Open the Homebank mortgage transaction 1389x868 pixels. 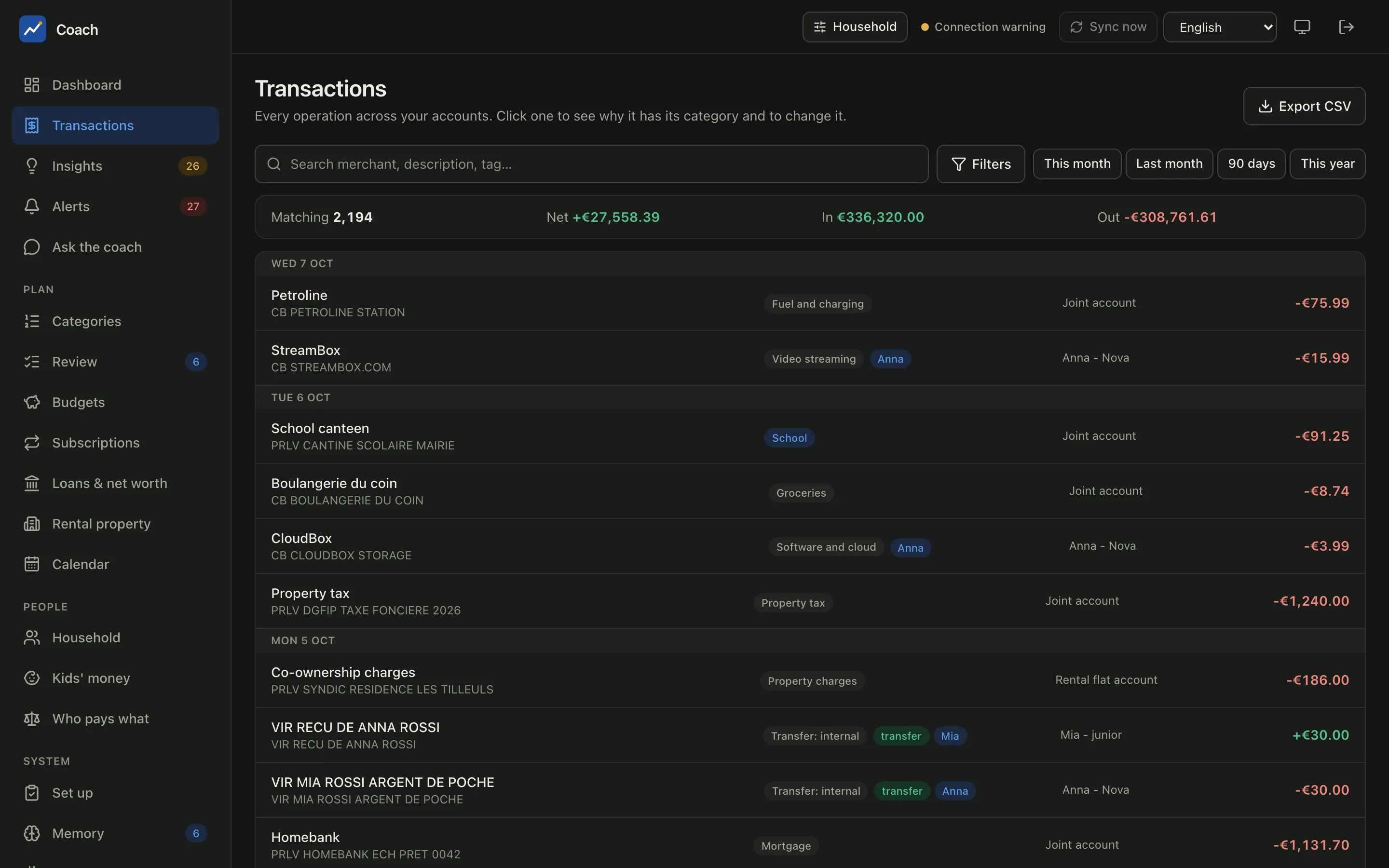coord(810,844)
